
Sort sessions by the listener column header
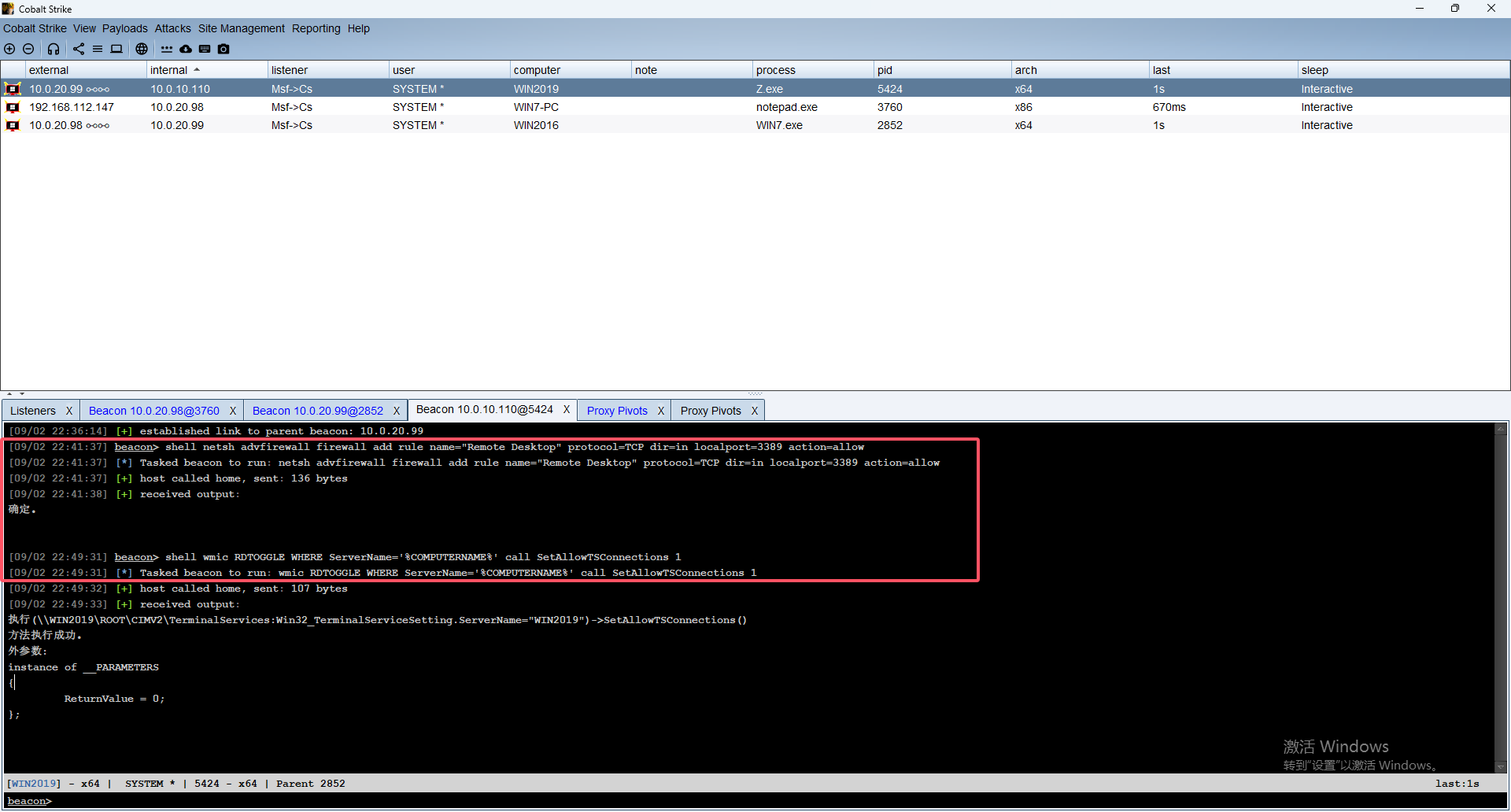coord(329,70)
